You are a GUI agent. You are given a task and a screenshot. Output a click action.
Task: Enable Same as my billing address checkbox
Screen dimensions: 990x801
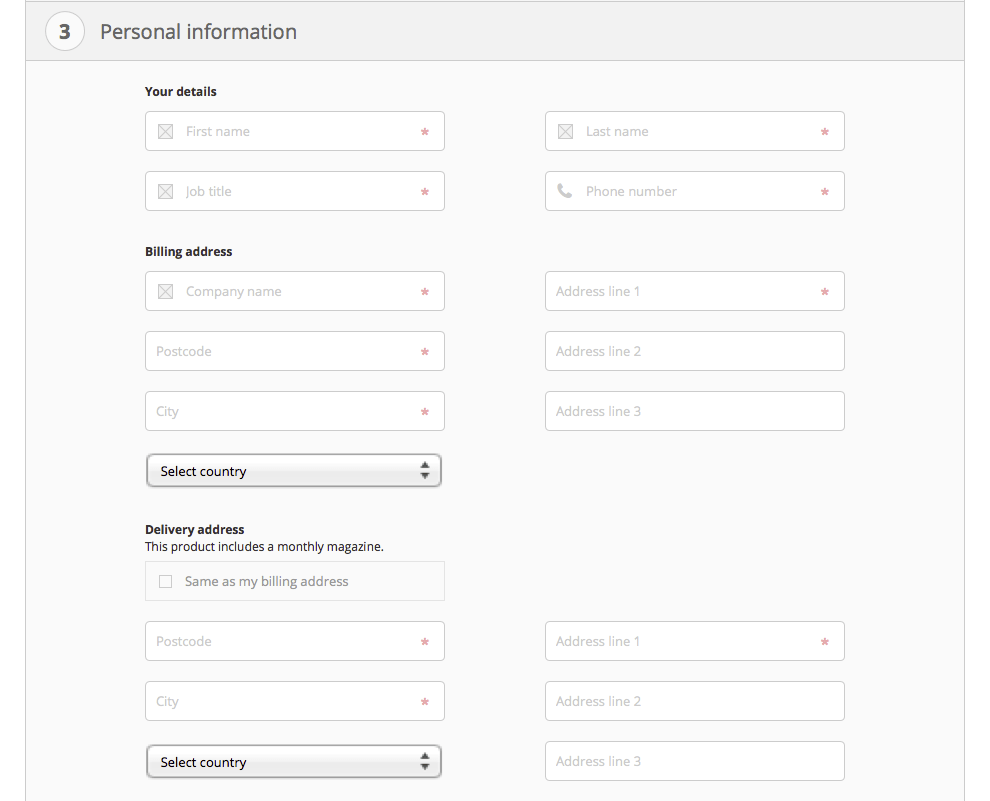point(166,581)
